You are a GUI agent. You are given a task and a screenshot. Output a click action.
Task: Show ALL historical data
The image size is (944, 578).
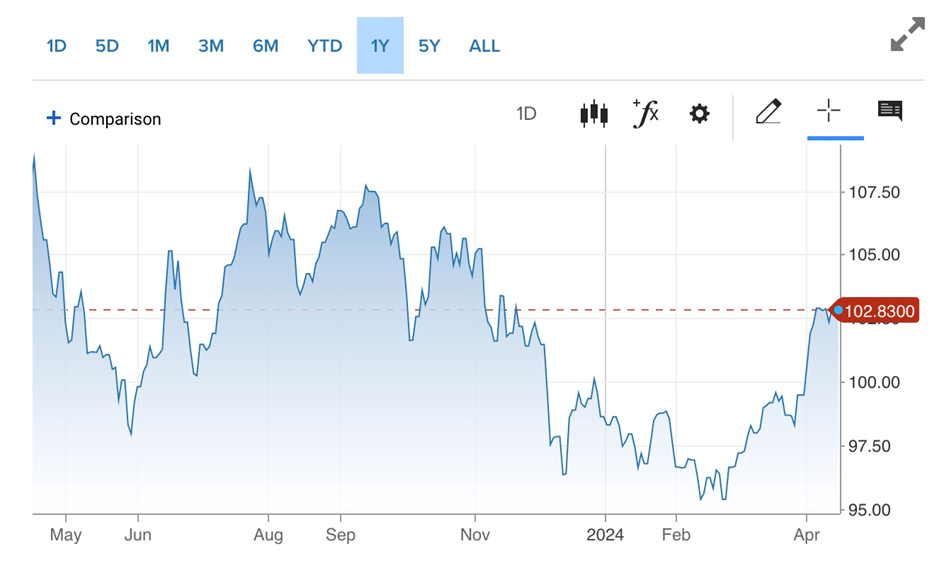[x=484, y=46]
